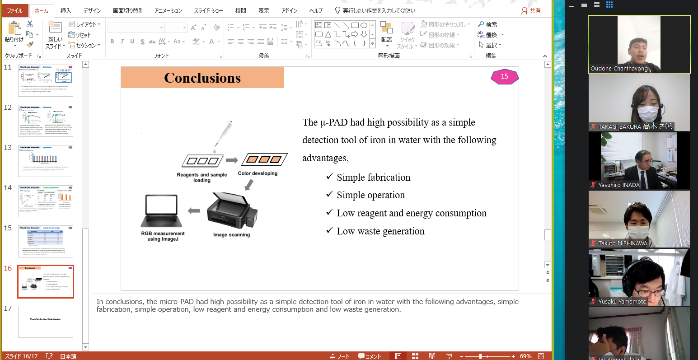The image size is (698, 360).
Task: Click the Paste clipboard icon
Action: click(14, 29)
